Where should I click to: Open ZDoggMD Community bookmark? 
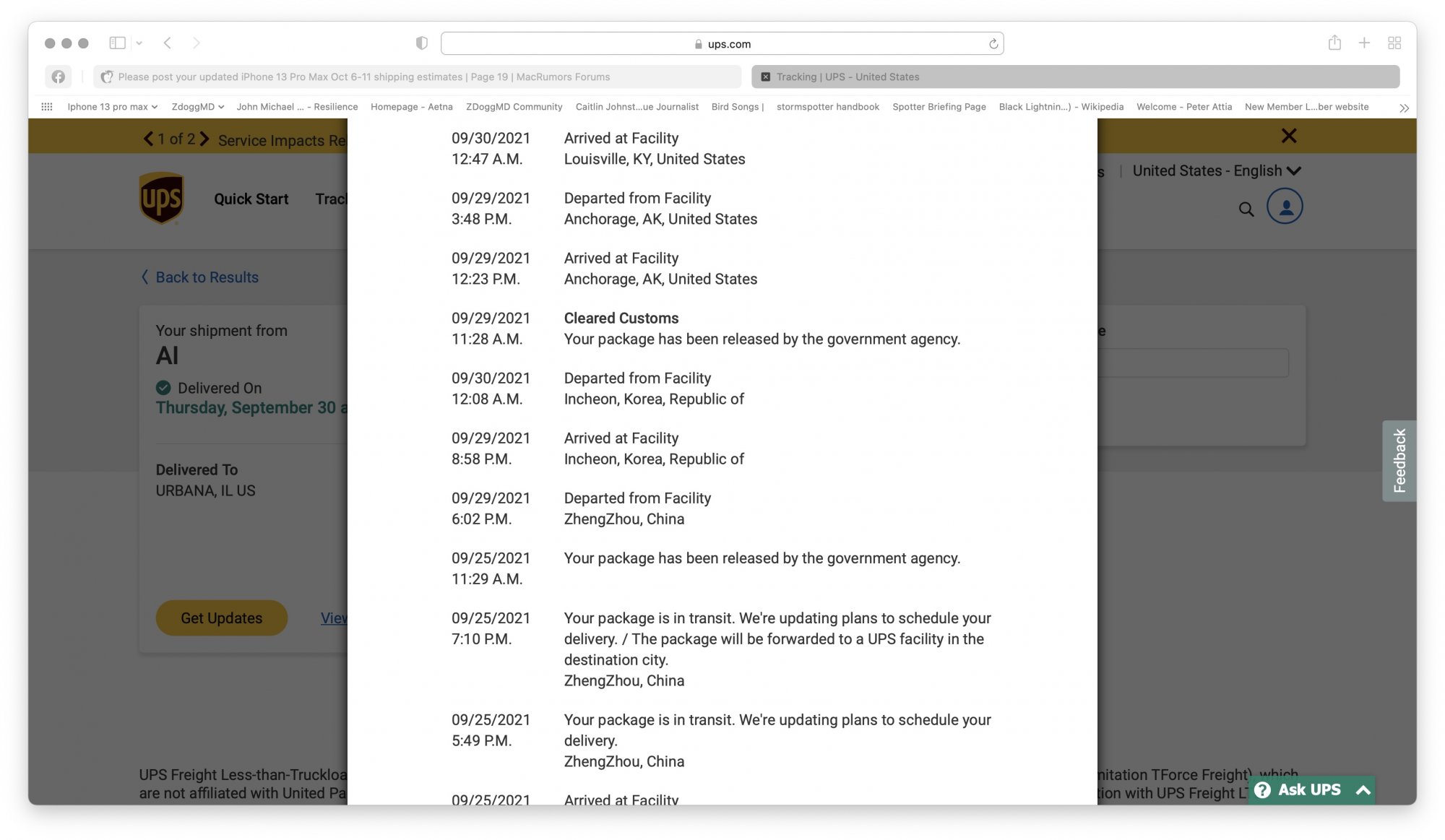pos(514,107)
